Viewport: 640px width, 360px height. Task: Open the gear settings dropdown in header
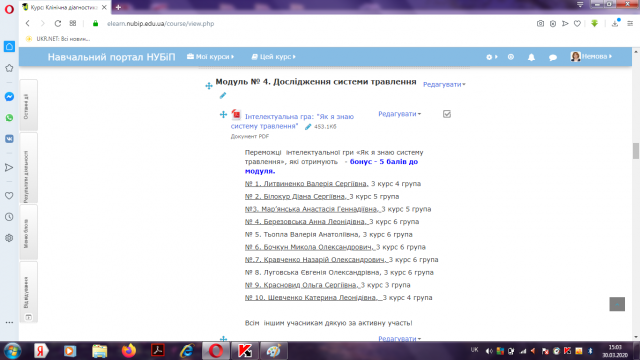pos(491,57)
